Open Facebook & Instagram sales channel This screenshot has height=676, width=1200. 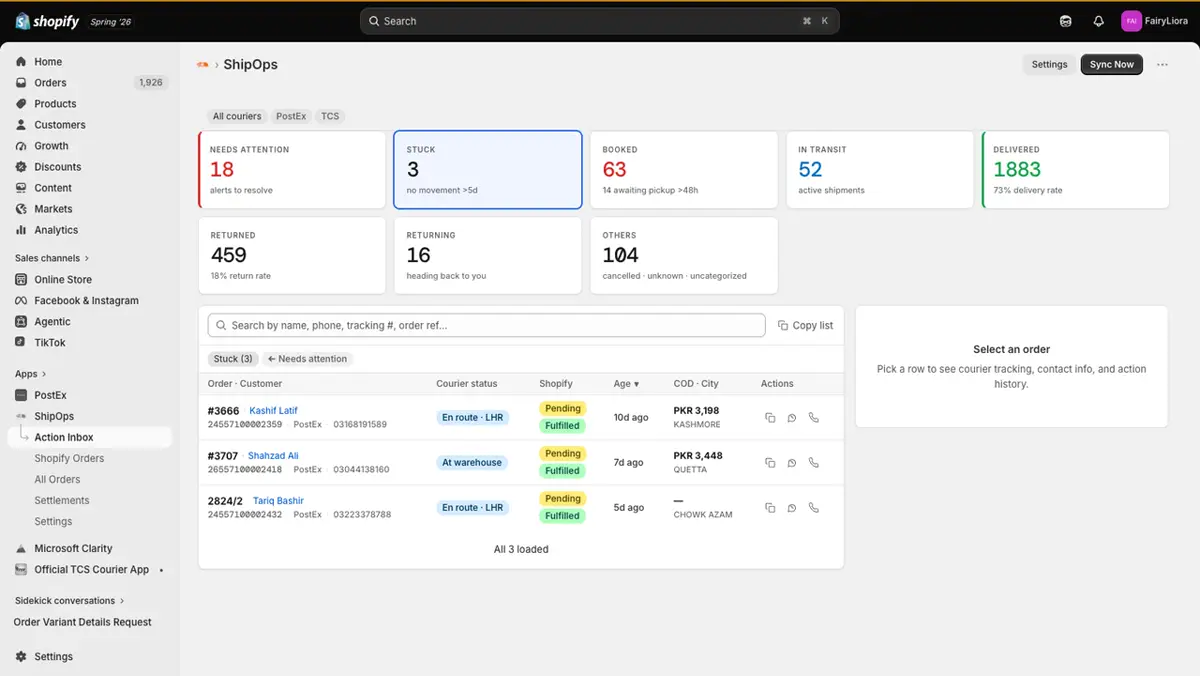pyautogui.click(x=86, y=301)
